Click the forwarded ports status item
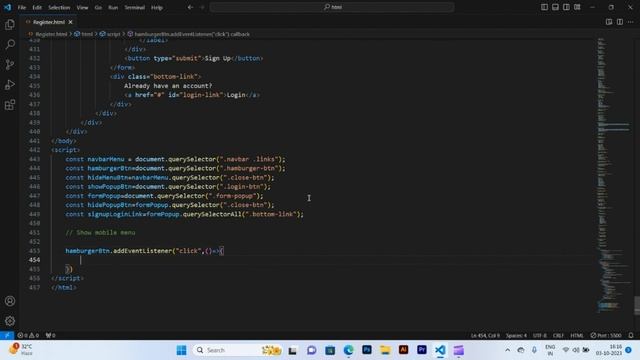 [51, 336]
